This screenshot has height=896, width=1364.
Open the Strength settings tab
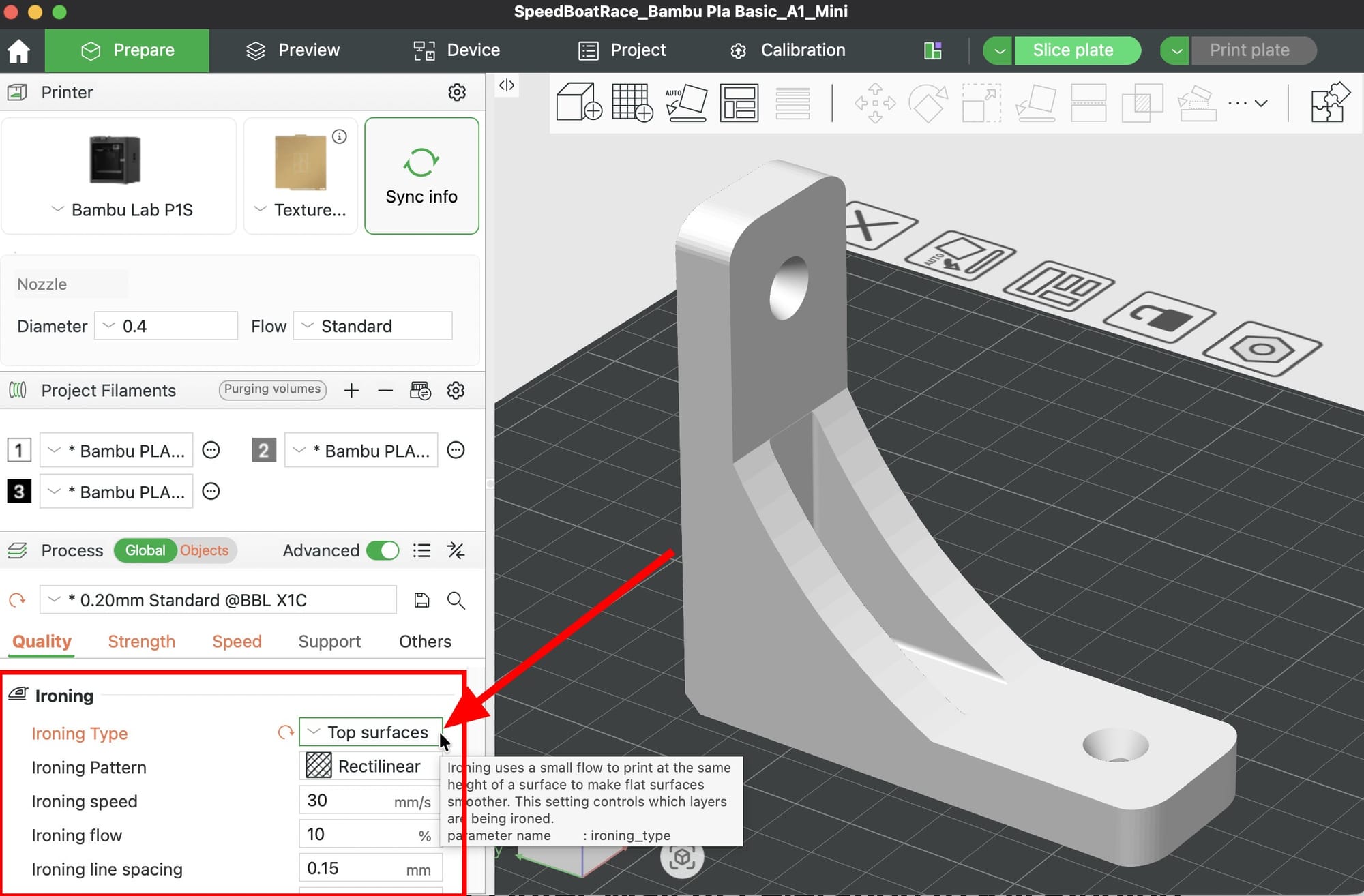point(141,642)
